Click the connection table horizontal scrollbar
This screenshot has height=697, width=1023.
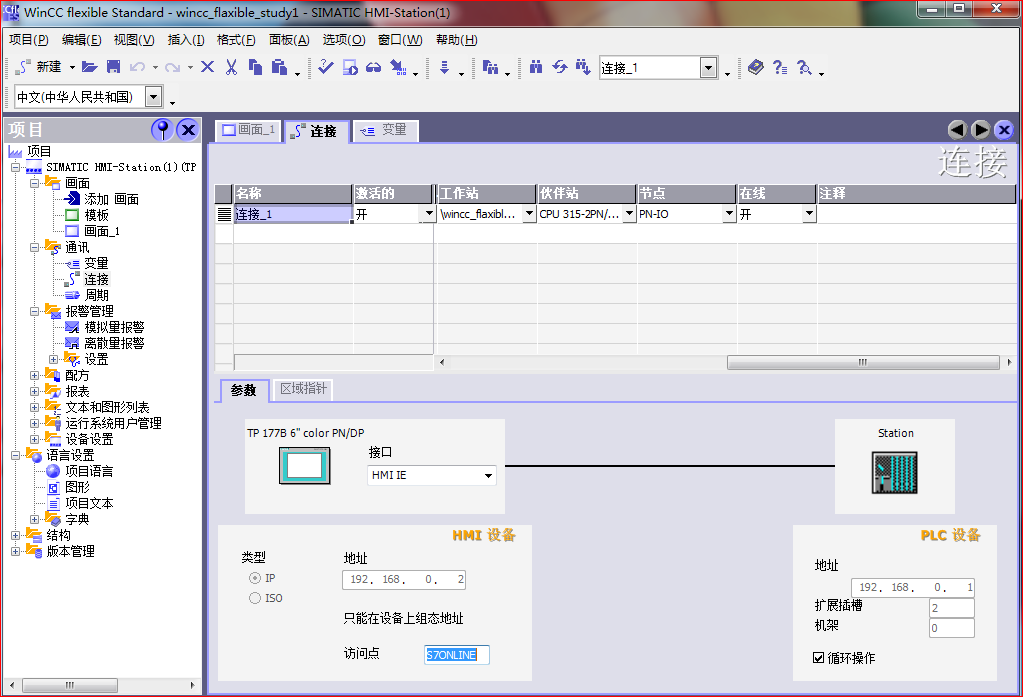click(x=863, y=362)
